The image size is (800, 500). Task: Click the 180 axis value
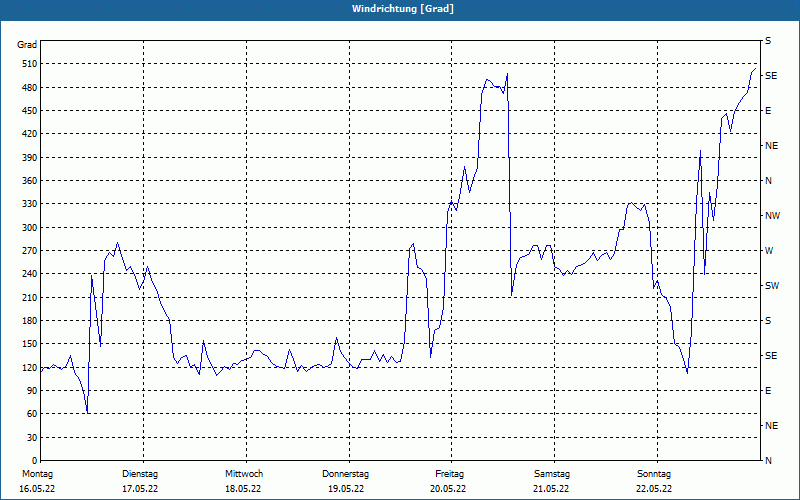[30, 320]
